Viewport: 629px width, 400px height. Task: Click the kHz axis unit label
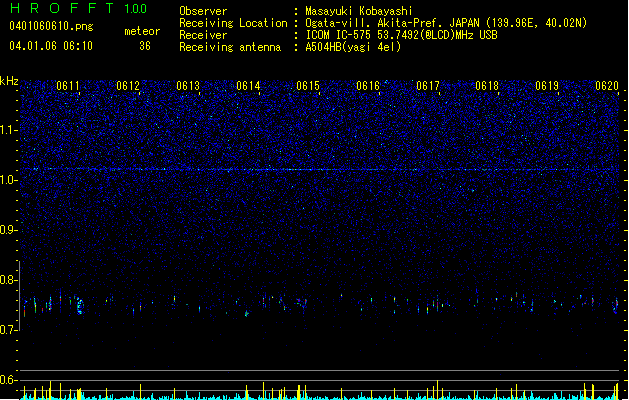coord(9,81)
